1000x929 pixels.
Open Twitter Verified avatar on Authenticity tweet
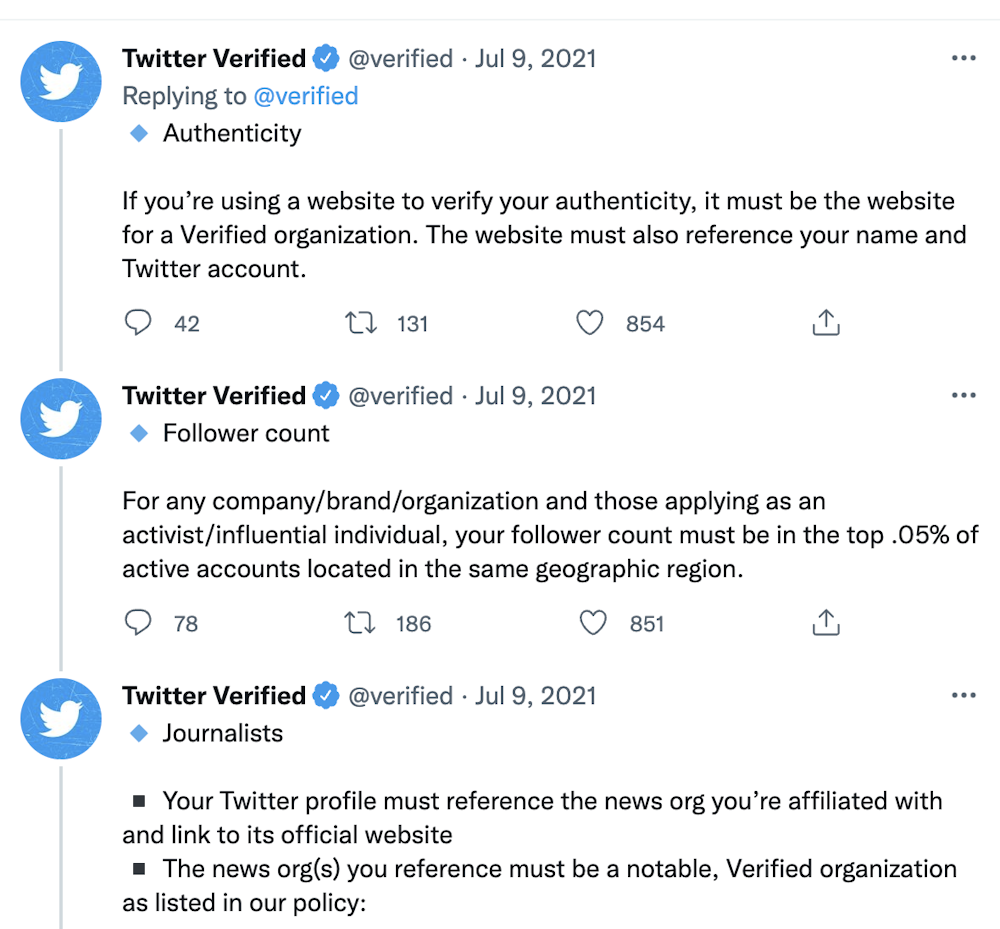62,82
